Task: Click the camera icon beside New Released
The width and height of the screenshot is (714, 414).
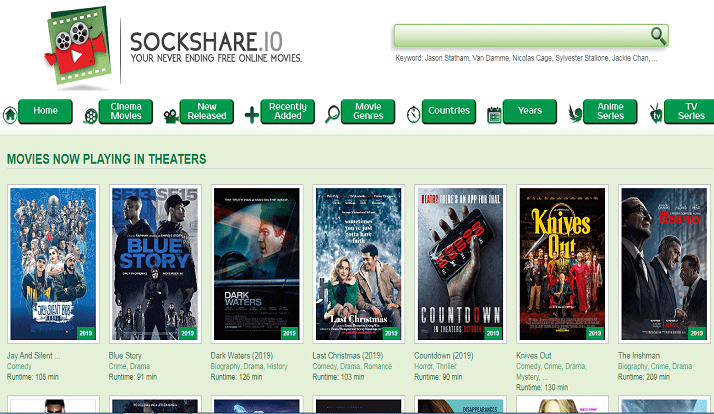Action: pyautogui.click(x=171, y=115)
